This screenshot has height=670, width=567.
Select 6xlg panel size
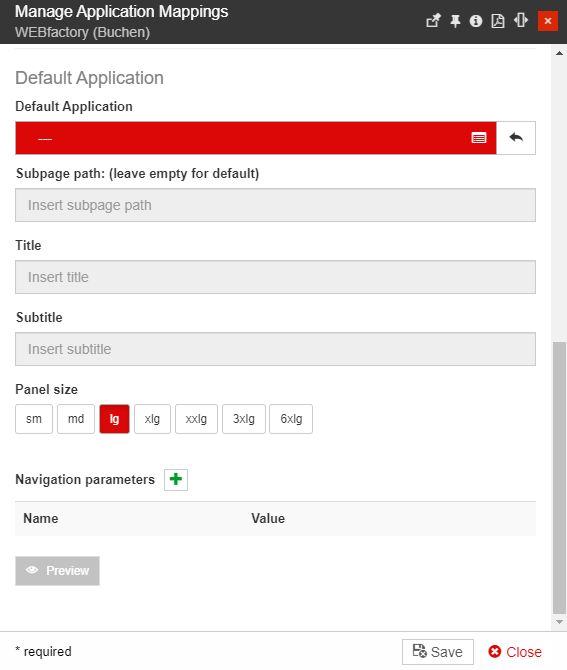(291, 419)
